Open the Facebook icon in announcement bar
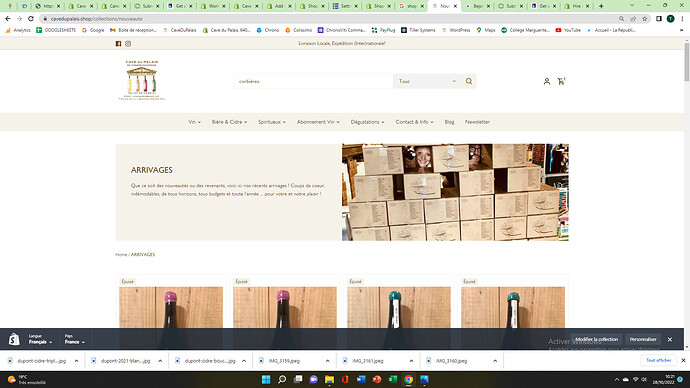The width and height of the screenshot is (690, 388). (x=118, y=44)
